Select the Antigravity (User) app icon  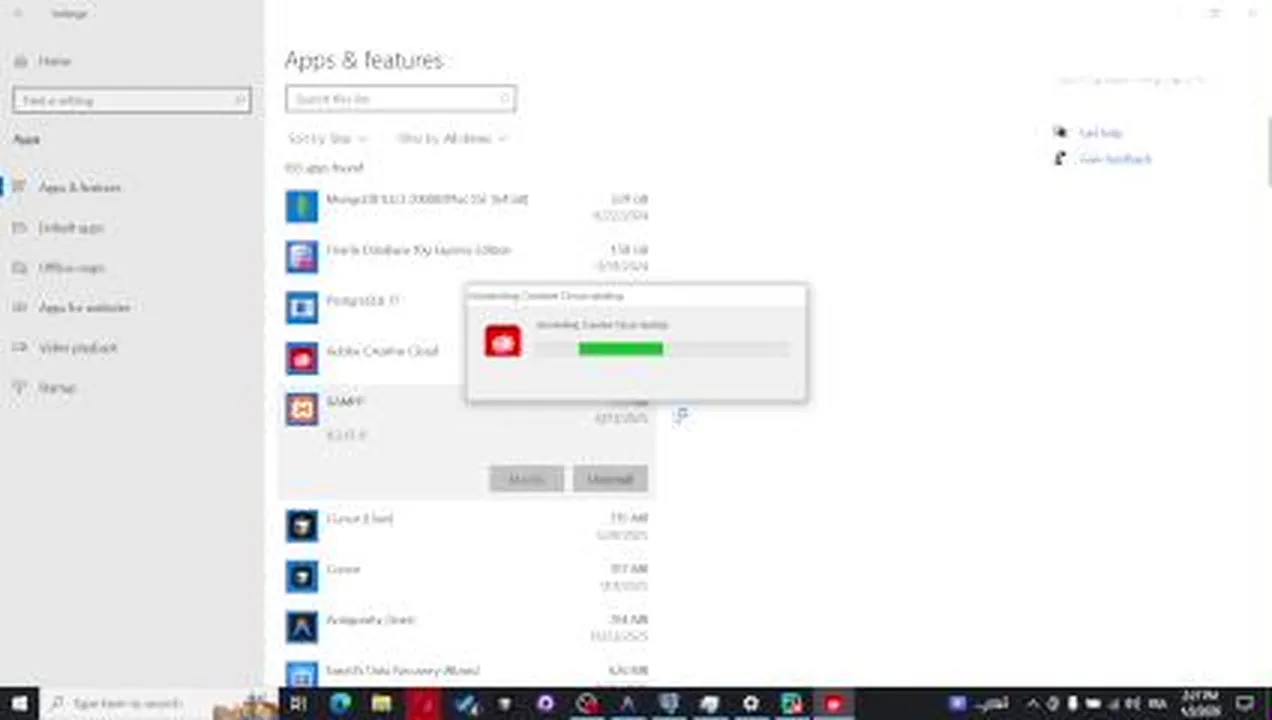(x=302, y=627)
